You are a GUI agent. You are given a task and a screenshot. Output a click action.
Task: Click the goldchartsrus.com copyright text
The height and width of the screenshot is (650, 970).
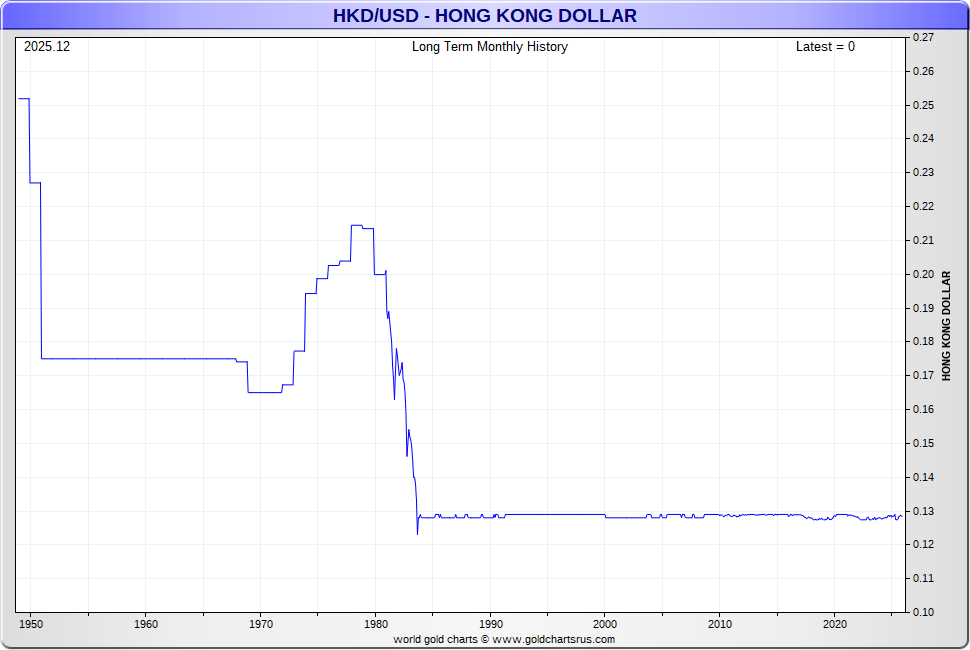[504, 639]
